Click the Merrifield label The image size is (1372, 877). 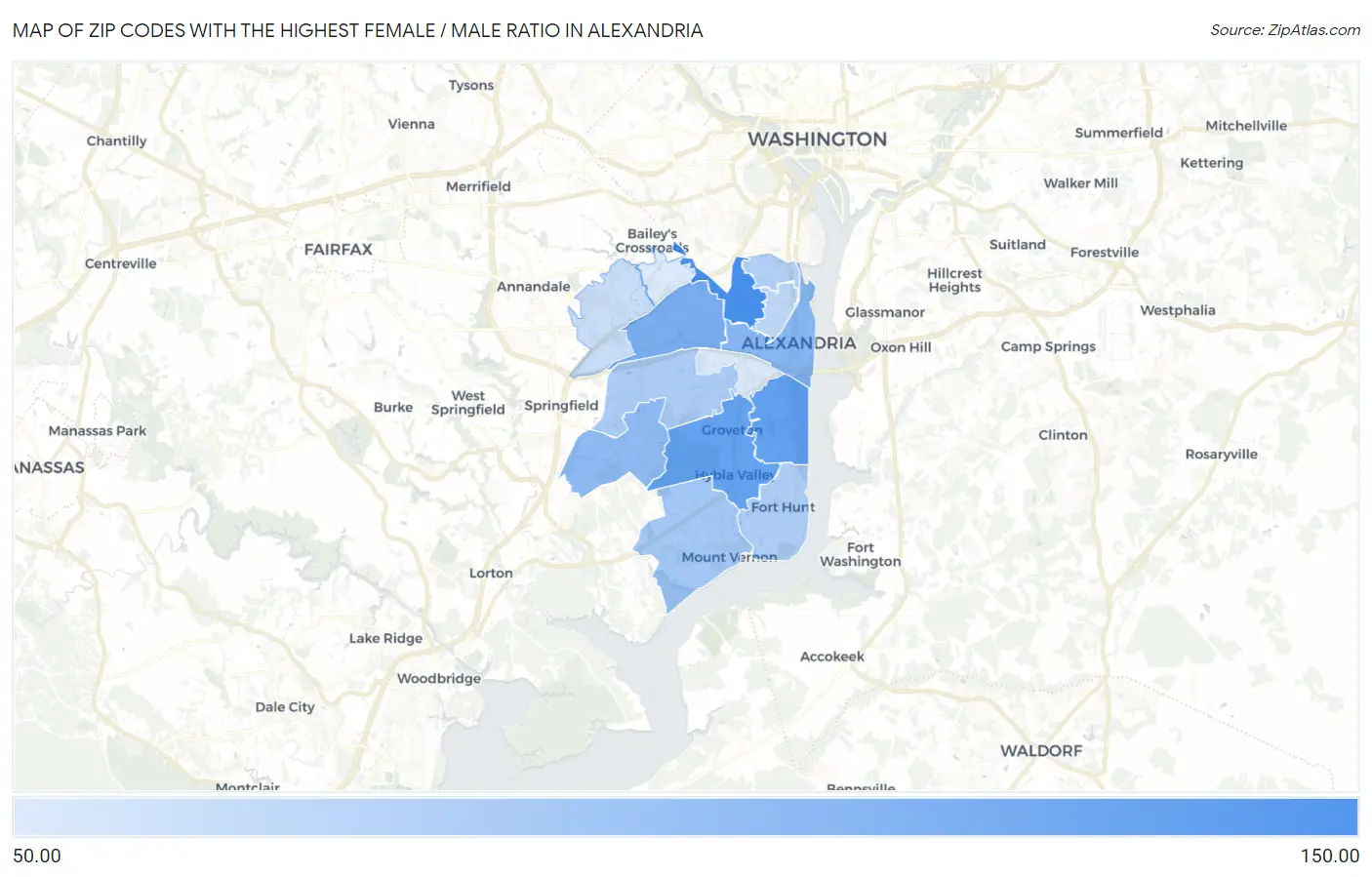[x=478, y=186]
